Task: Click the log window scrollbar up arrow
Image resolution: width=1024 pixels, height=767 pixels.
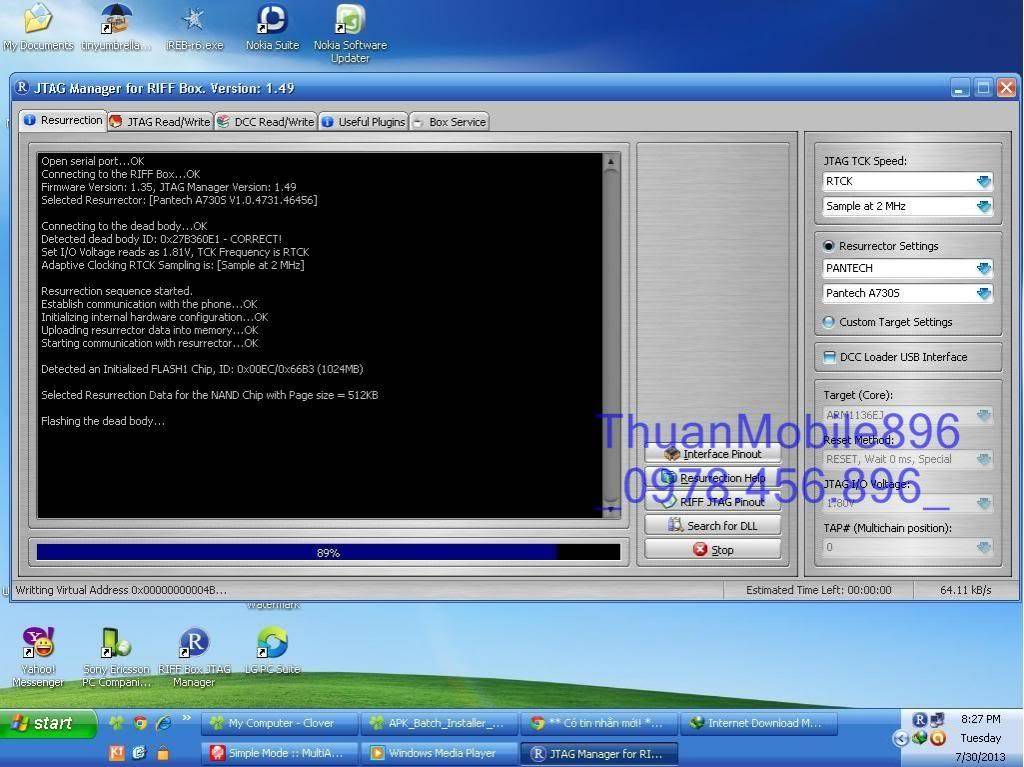Action: [x=611, y=161]
